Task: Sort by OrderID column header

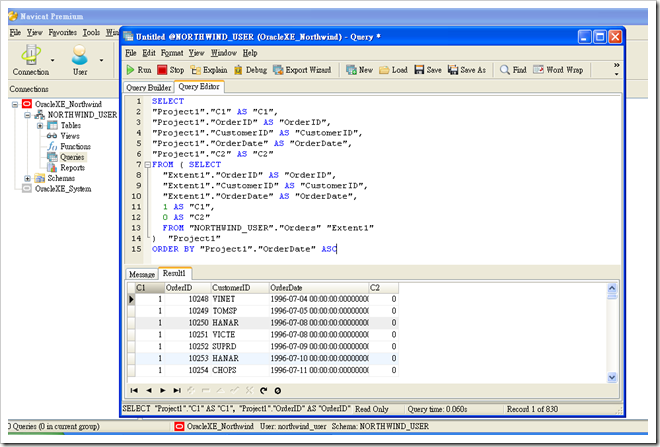Action: pos(188,288)
